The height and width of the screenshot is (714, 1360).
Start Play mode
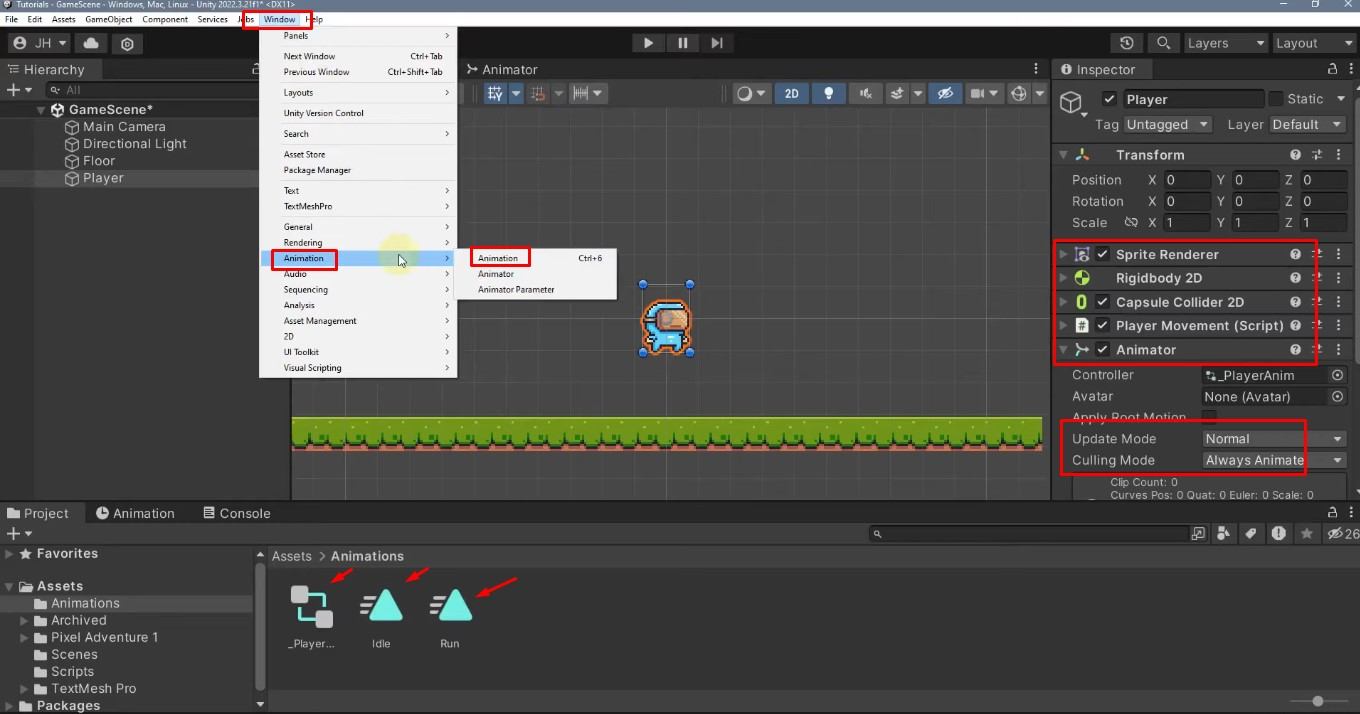pos(648,43)
